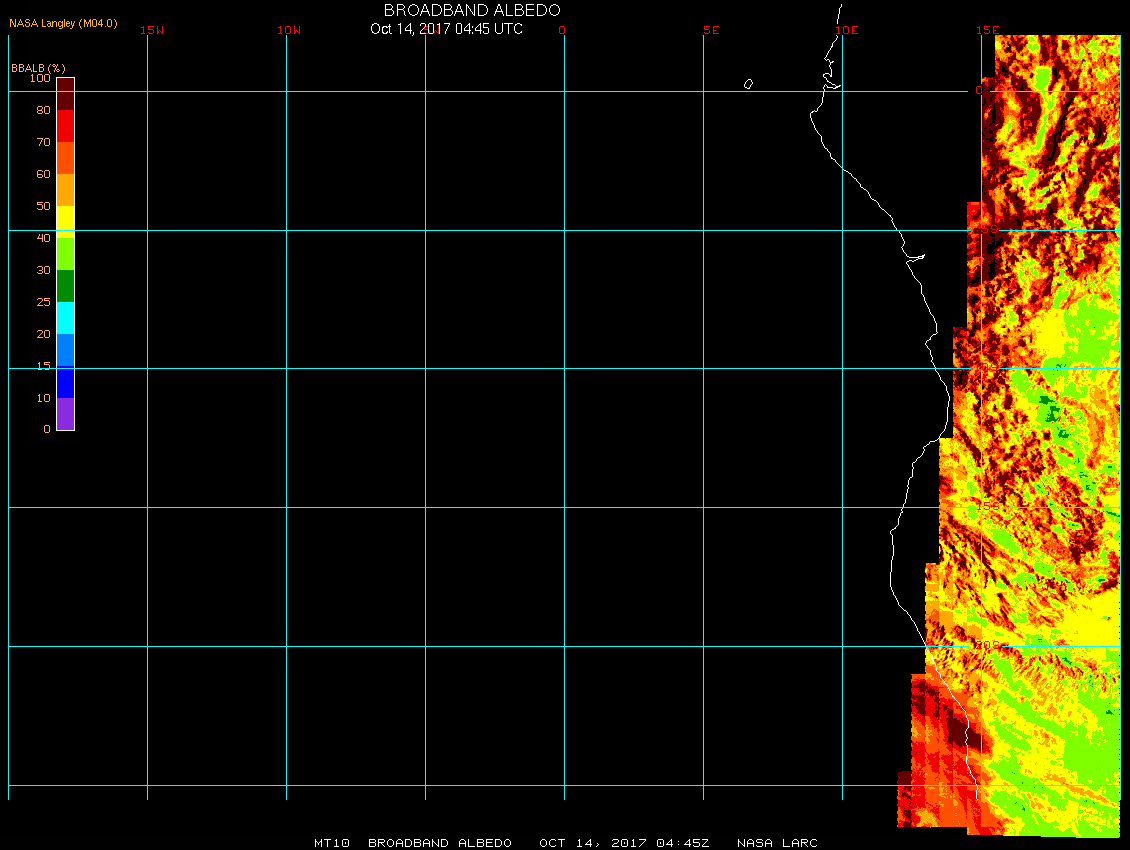Viewport: 1130px width, 850px height.
Task: Click the cyan 20-25% legend band
Action: [65, 318]
